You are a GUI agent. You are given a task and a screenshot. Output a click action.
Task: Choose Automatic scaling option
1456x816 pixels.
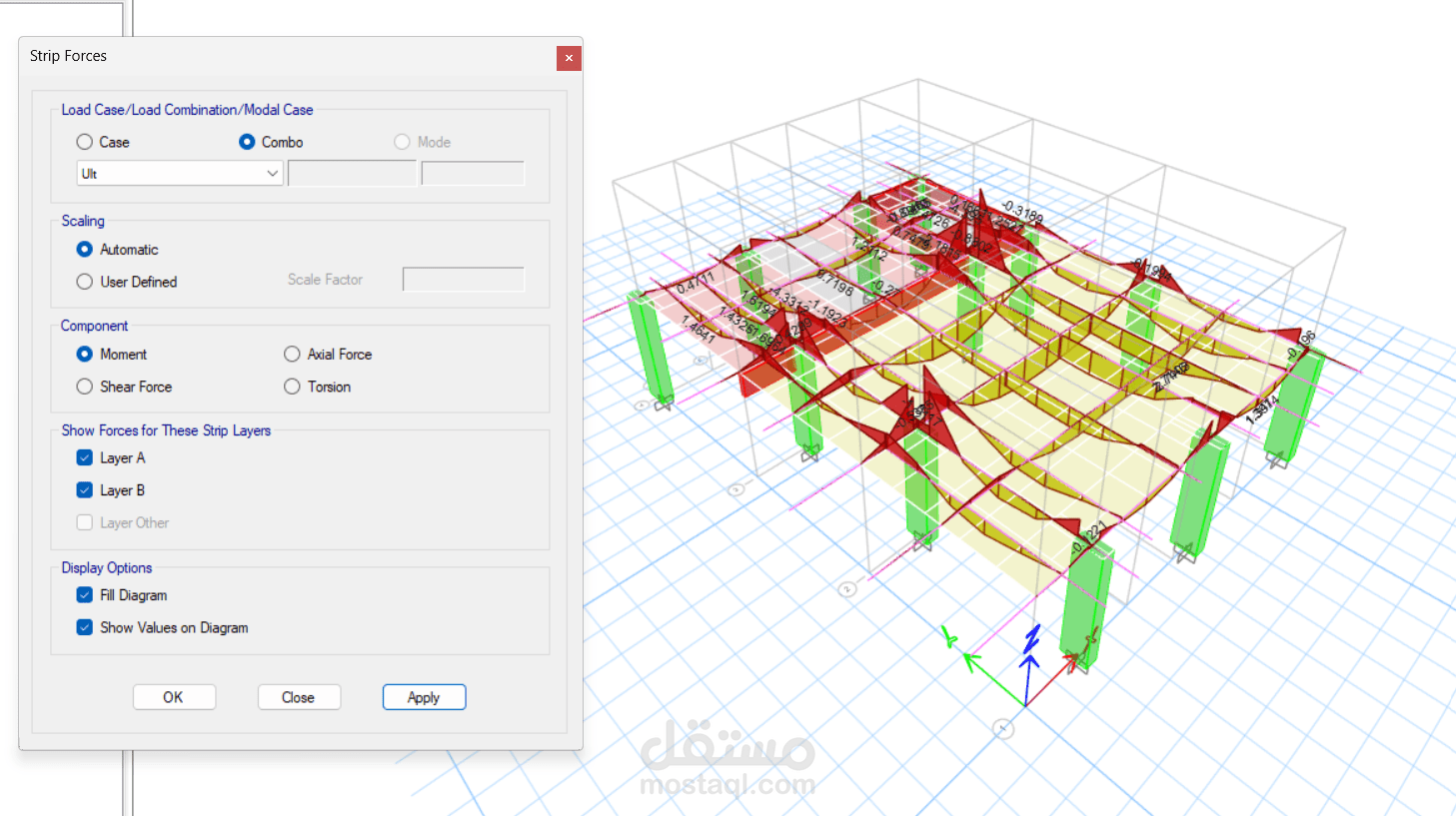[x=85, y=250]
